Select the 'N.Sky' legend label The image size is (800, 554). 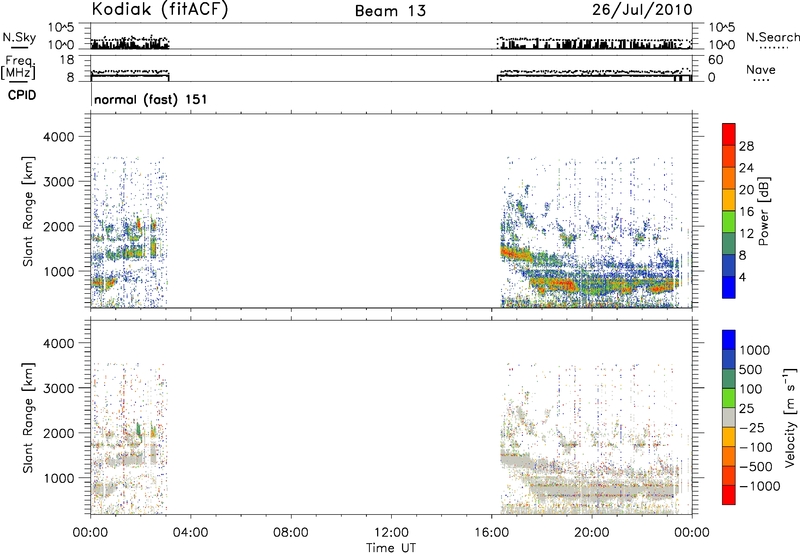pos(19,37)
